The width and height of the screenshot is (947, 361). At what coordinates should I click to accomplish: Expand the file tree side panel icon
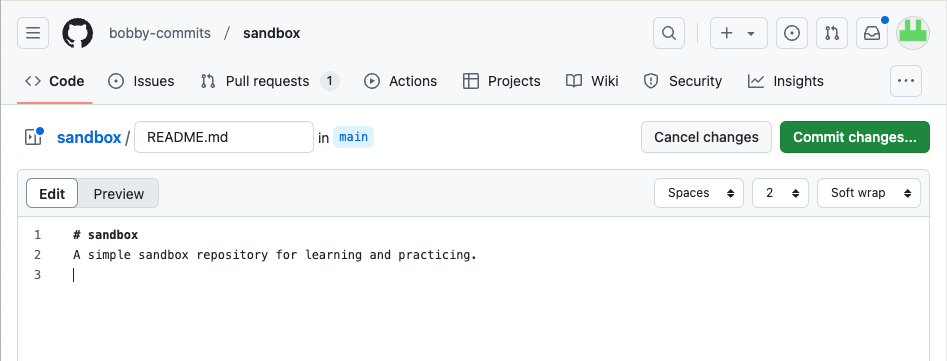tap(33, 137)
